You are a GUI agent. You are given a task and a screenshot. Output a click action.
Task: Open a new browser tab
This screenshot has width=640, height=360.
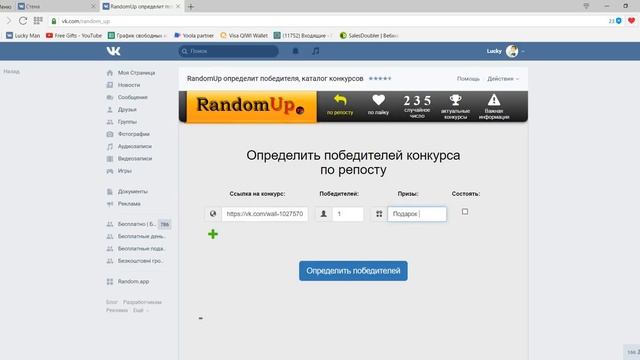pos(191,7)
